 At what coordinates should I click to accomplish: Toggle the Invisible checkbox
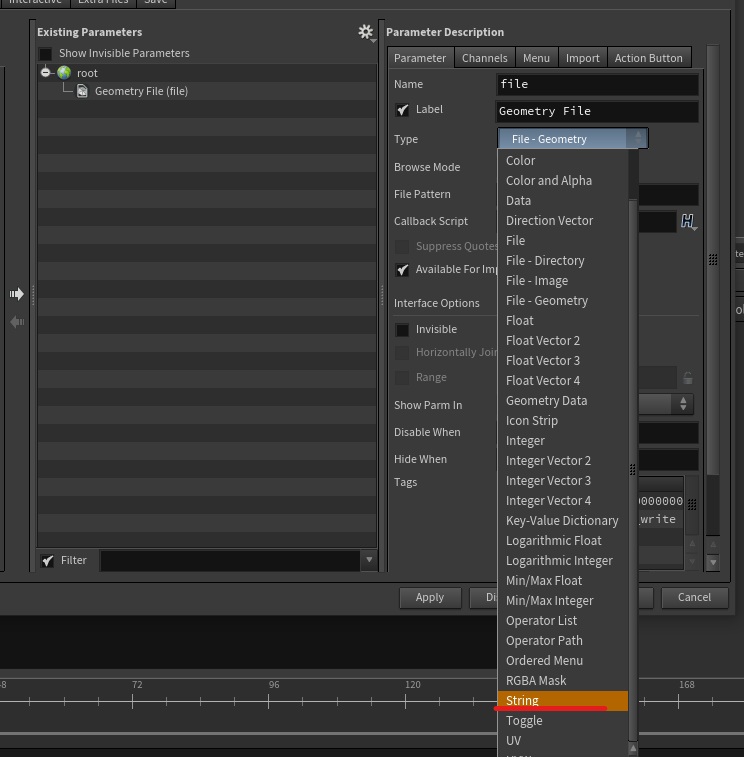pos(402,330)
